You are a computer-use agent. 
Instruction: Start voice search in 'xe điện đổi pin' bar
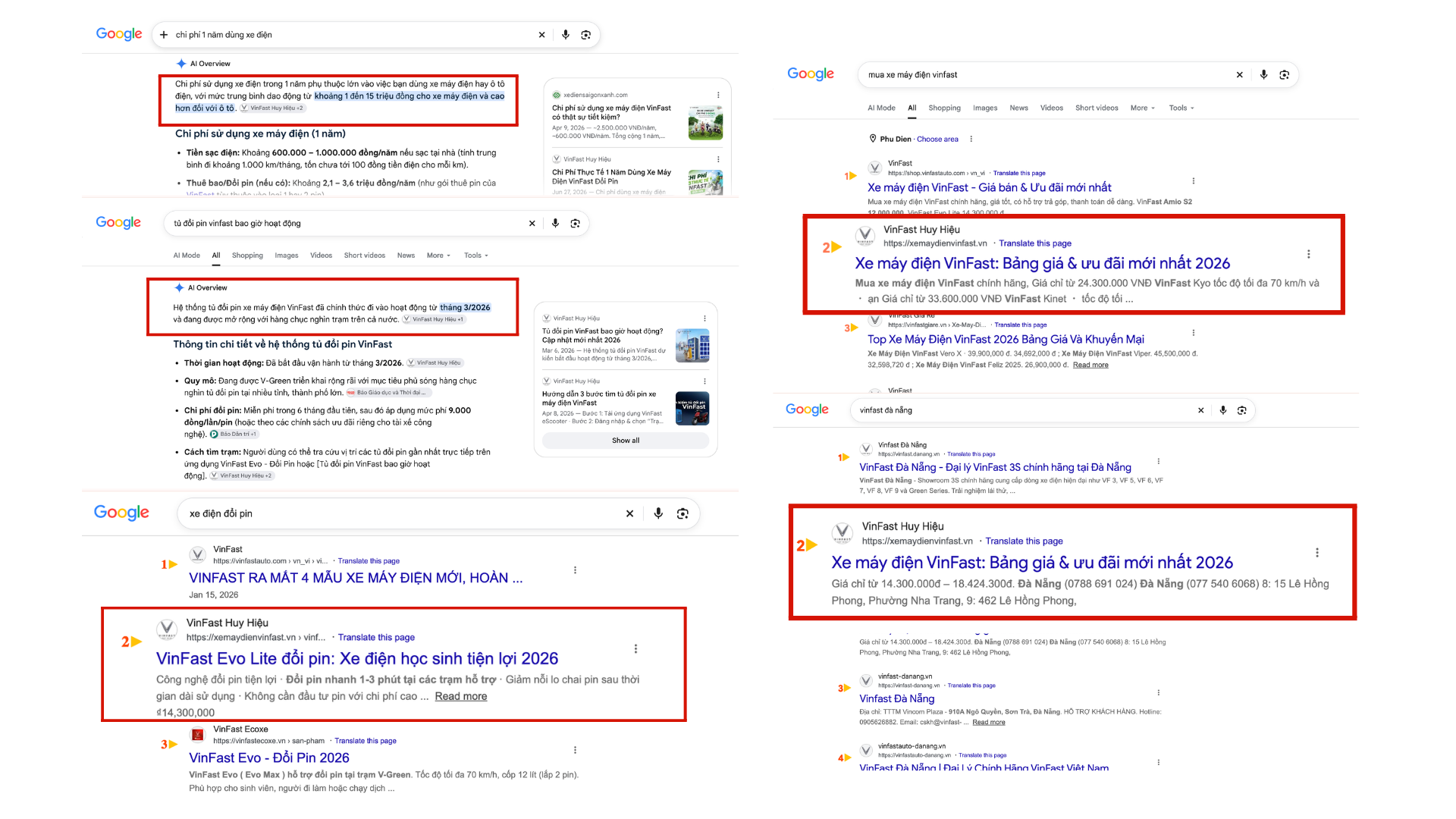tap(658, 513)
